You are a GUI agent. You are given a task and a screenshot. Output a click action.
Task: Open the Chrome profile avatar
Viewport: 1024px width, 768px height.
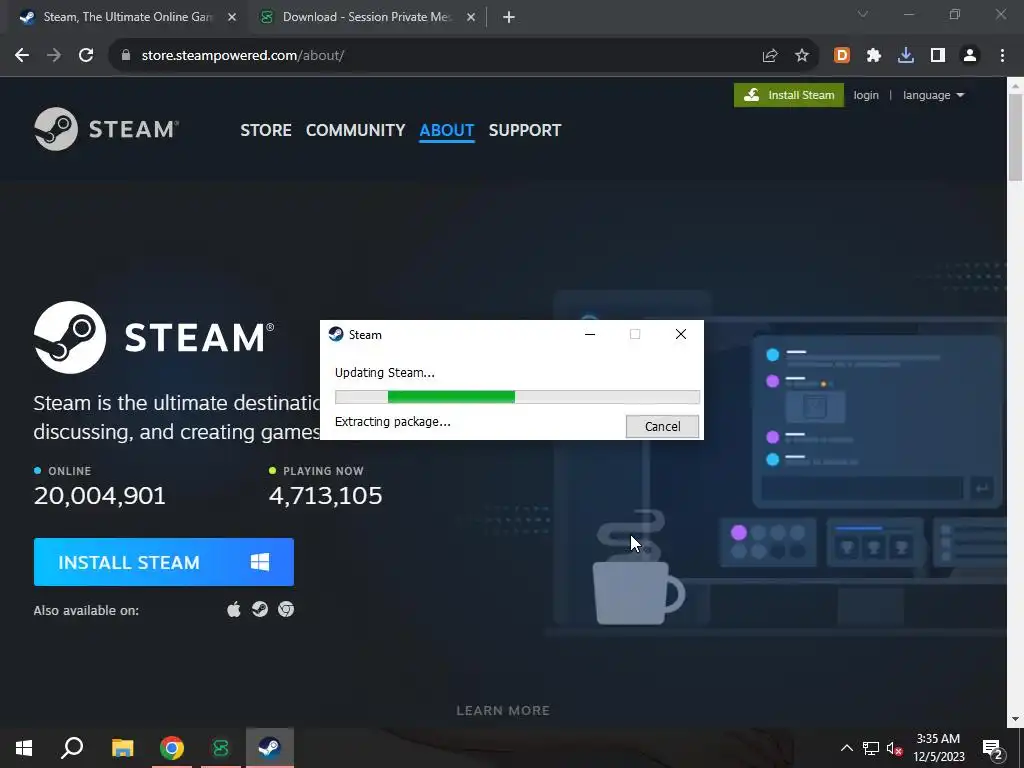(x=970, y=56)
